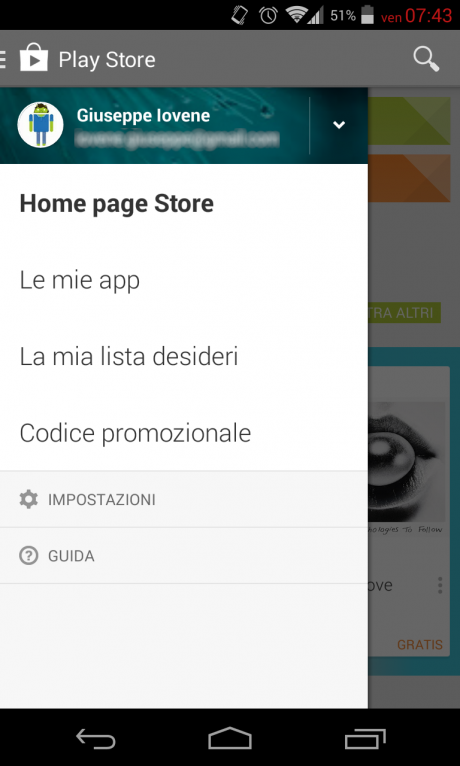460x766 pixels.
Task: Tap the hamburger menu icon beside Play Store
Action: [x=3, y=59]
